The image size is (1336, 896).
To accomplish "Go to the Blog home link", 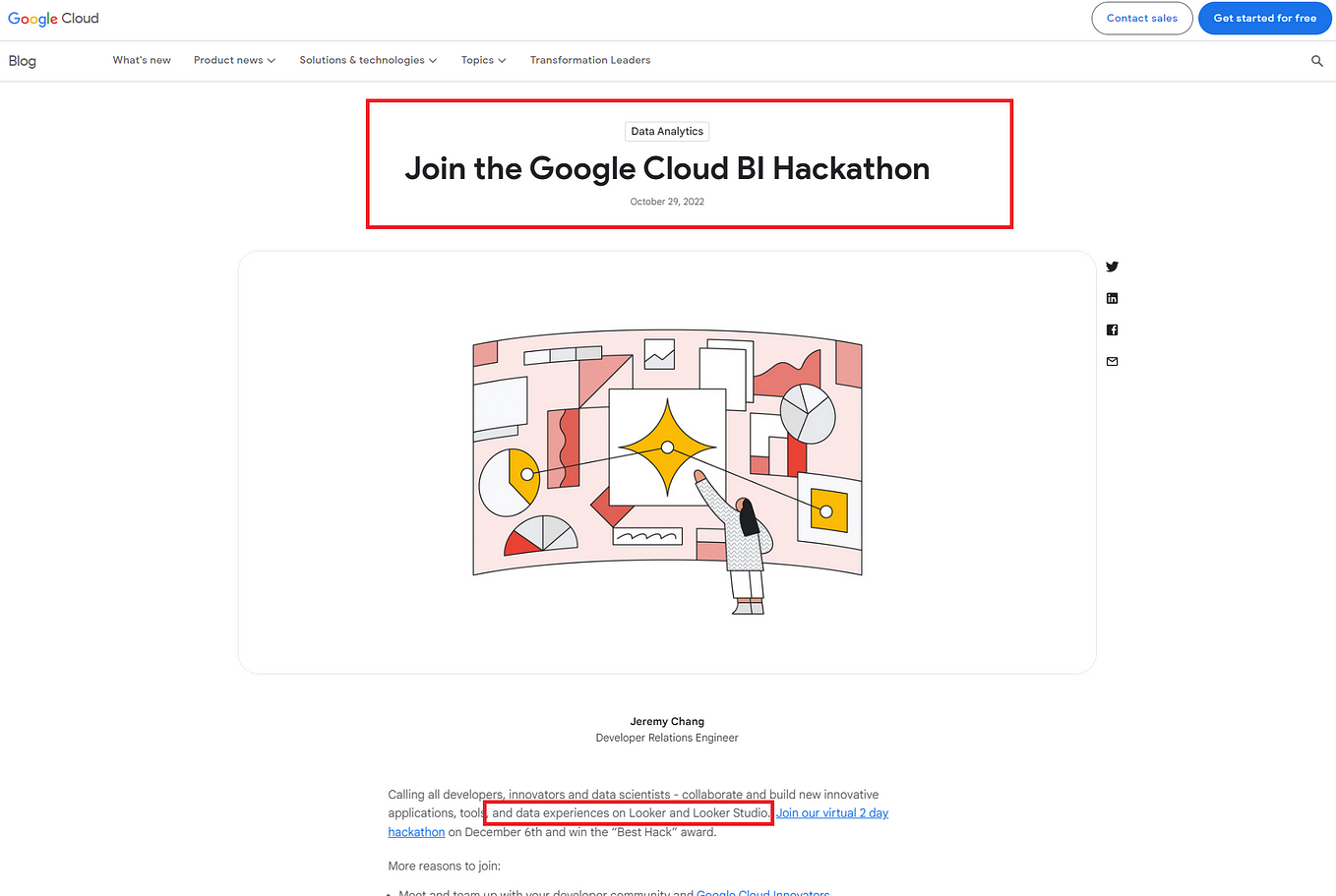I will click(x=23, y=61).
